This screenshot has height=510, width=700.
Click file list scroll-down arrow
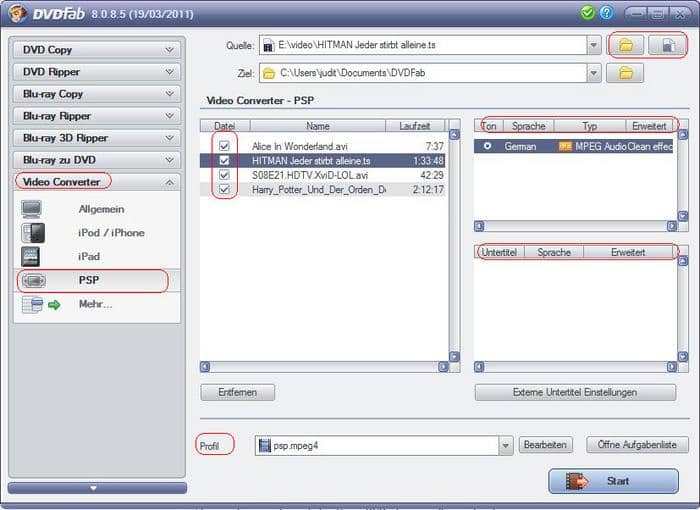click(454, 356)
